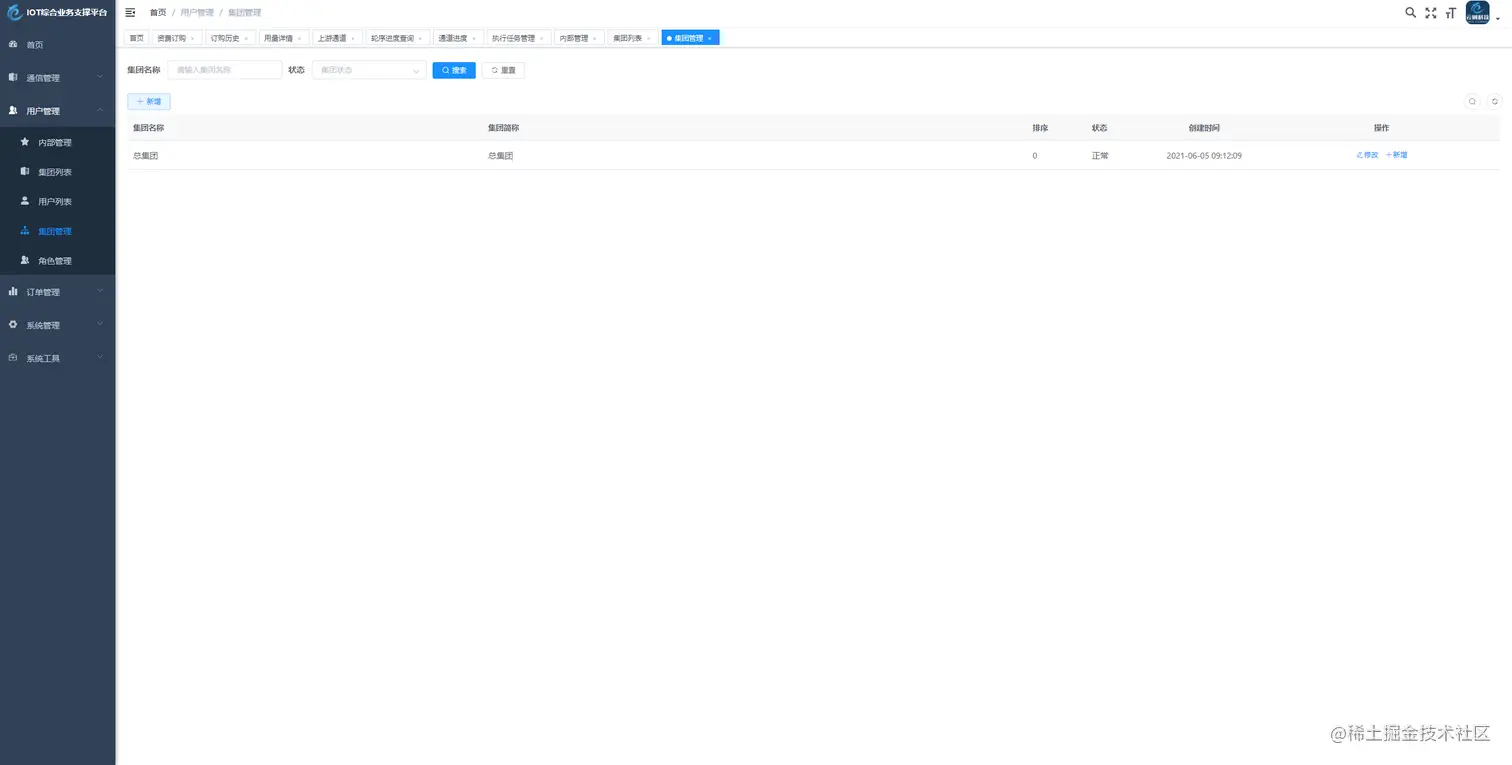Click the tree icon for 集团管理 in the sidebar
Screen dimensions: 1512x765
[x=25, y=231]
